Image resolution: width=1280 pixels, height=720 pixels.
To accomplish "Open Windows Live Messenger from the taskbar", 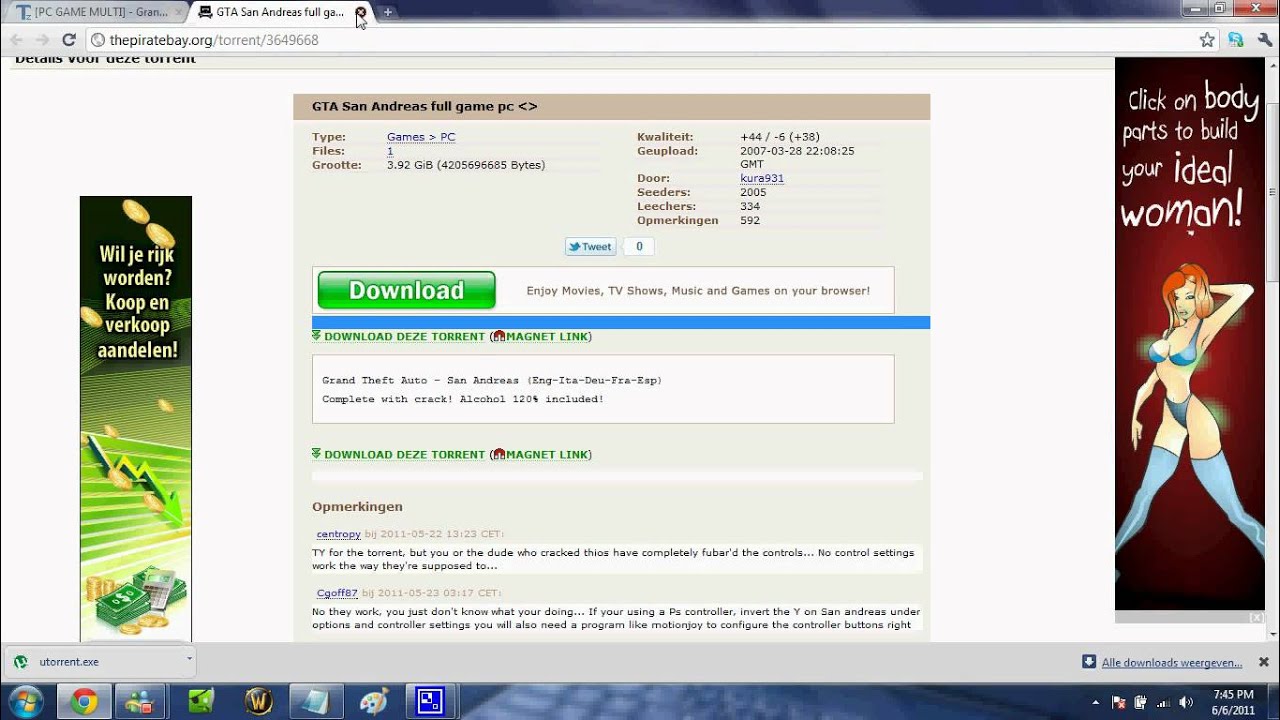I will (141, 702).
